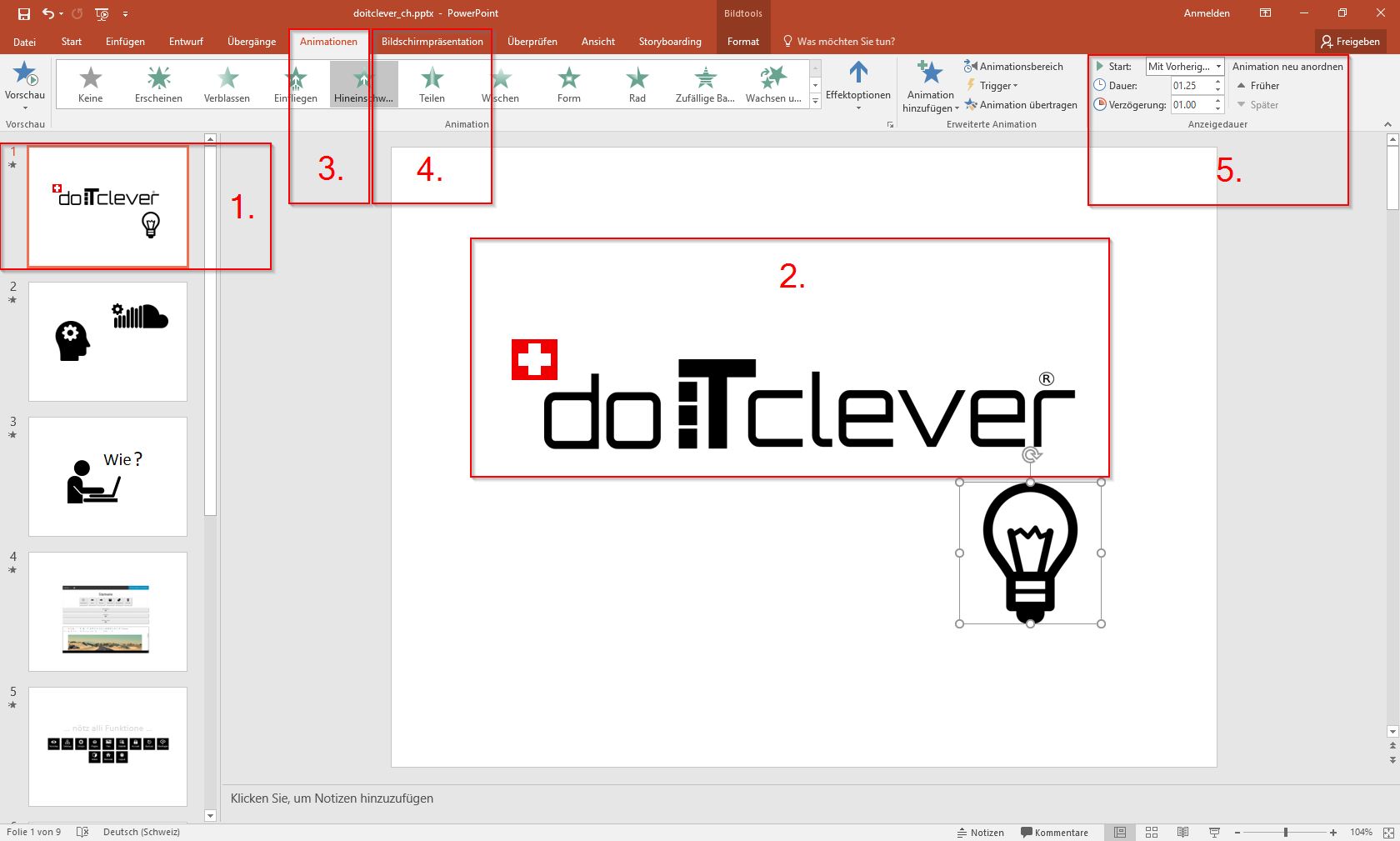Collapse the ribbon with the chevron
This screenshot has width=1400, height=841.
1387,124
